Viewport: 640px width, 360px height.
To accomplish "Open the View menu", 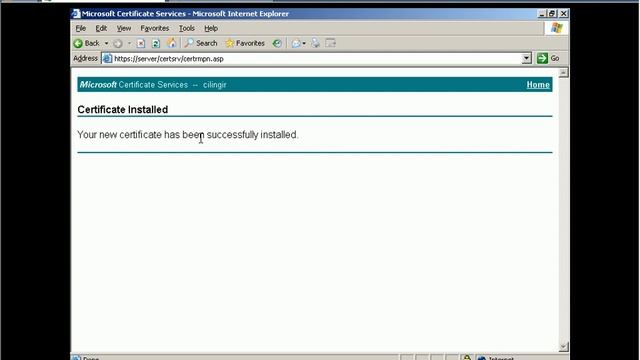I will (x=124, y=28).
